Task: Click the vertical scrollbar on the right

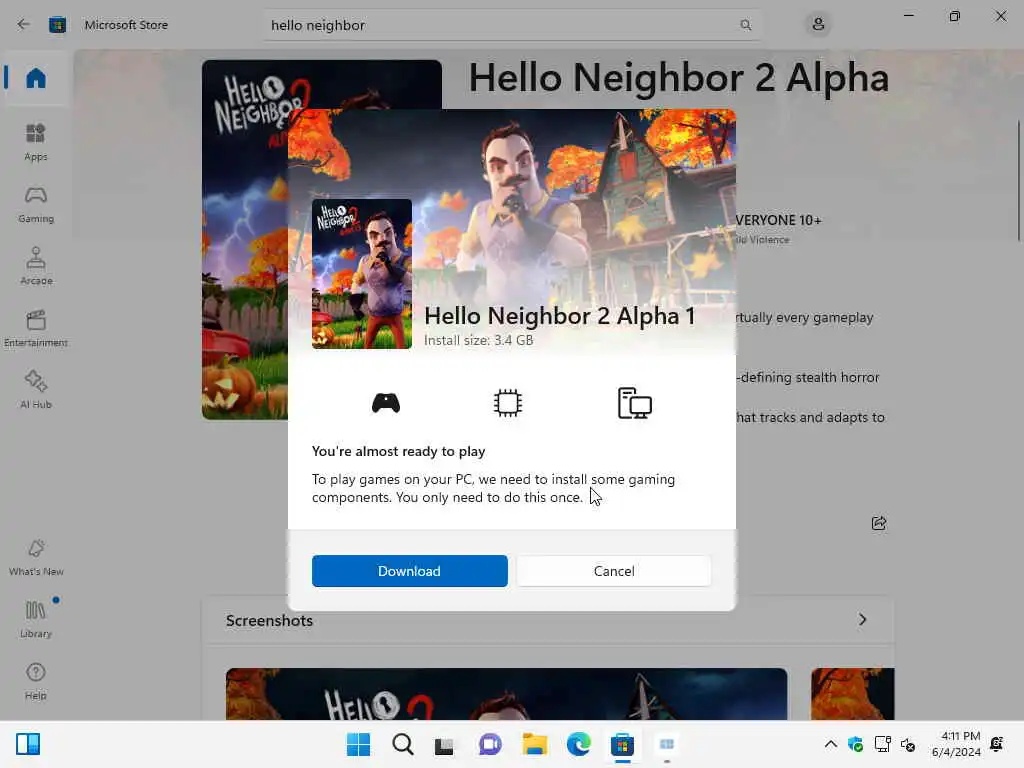Action: click(1019, 181)
